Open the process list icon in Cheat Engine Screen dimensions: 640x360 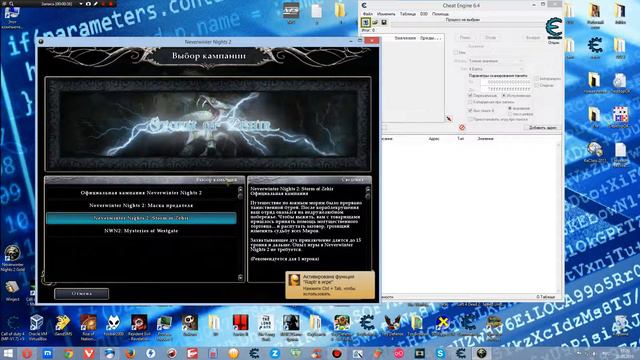(x=366, y=22)
